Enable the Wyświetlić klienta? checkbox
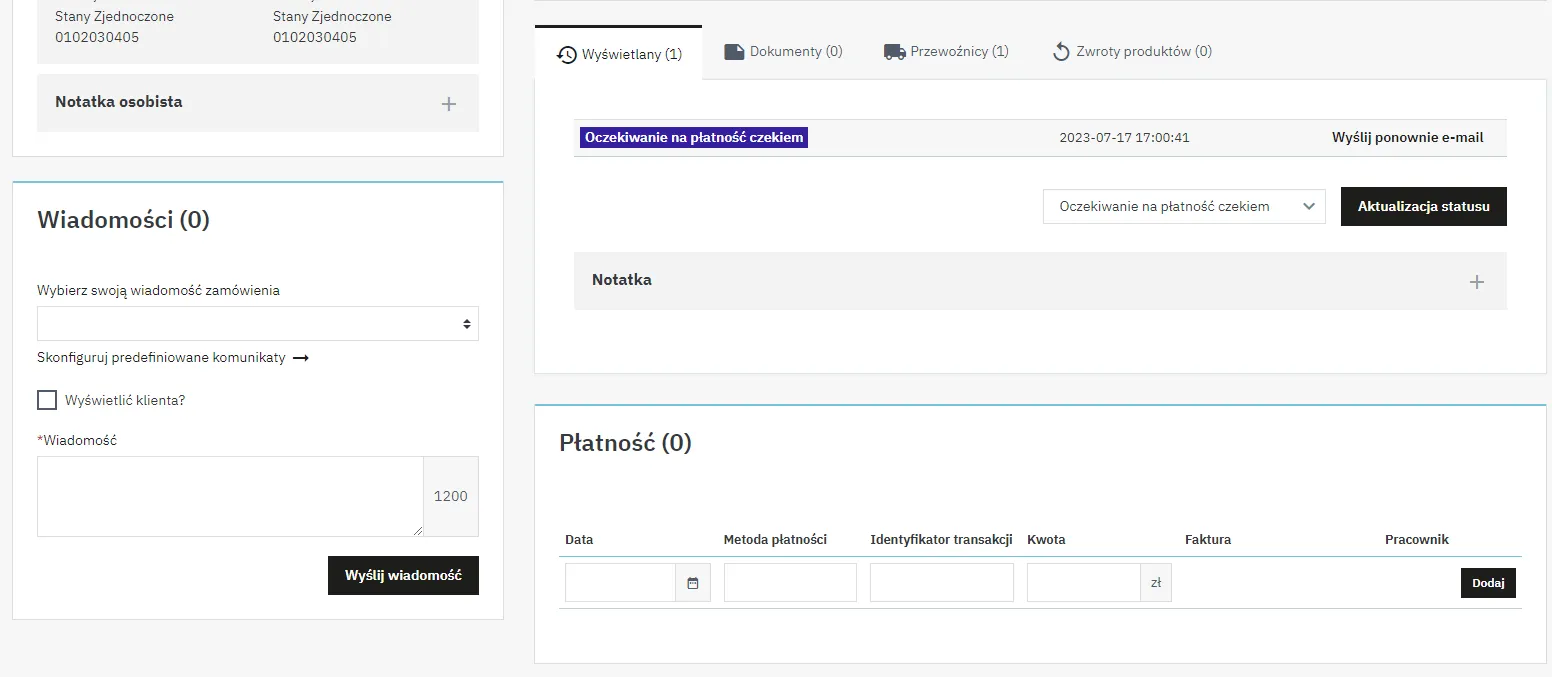1552x677 pixels. [x=47, y=400]
